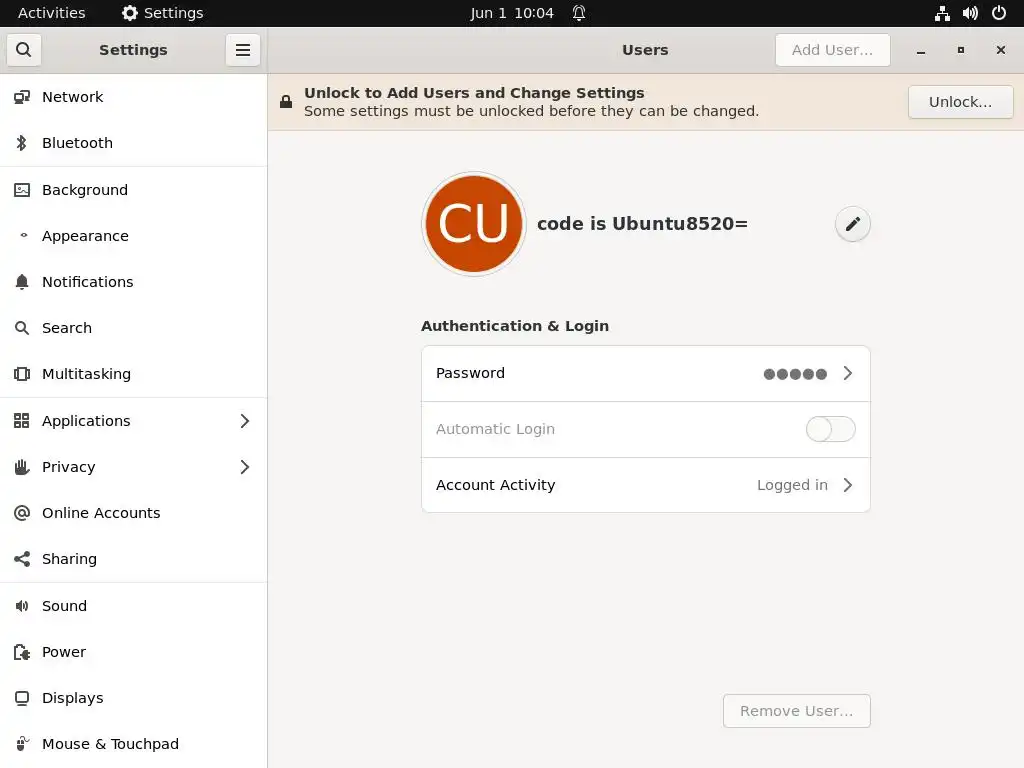
Task: Click the Power icon in sidebar
Action: pyautogui.click(x=22, y=652)
